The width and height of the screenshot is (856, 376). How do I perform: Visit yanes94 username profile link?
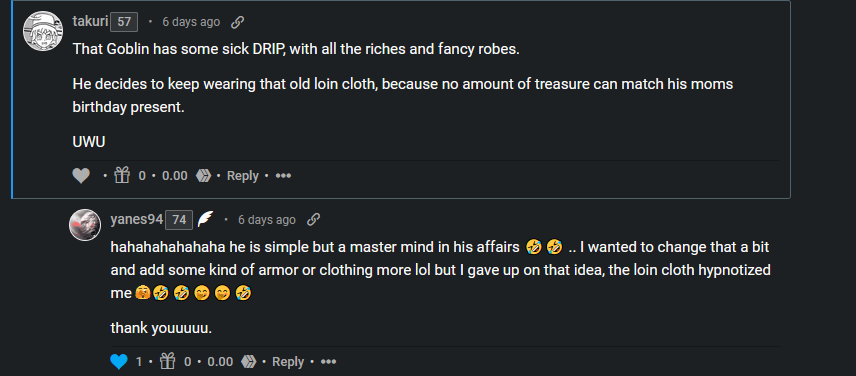pos(136,219)
